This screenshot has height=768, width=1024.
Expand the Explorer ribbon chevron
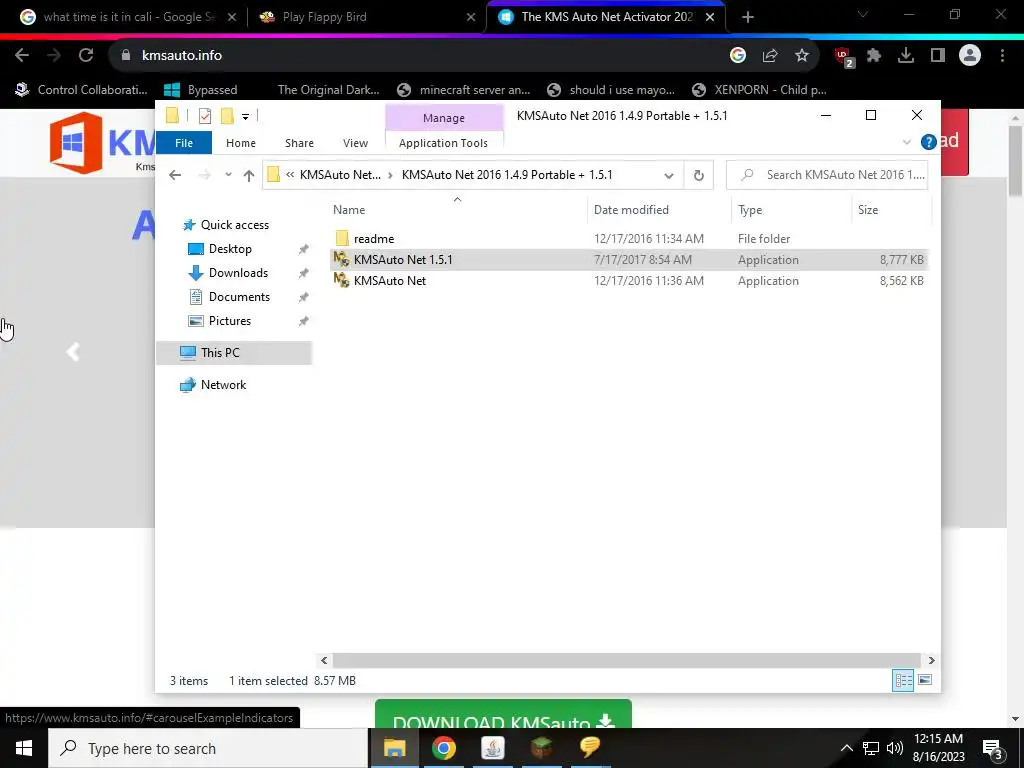(x=906, y=142)
